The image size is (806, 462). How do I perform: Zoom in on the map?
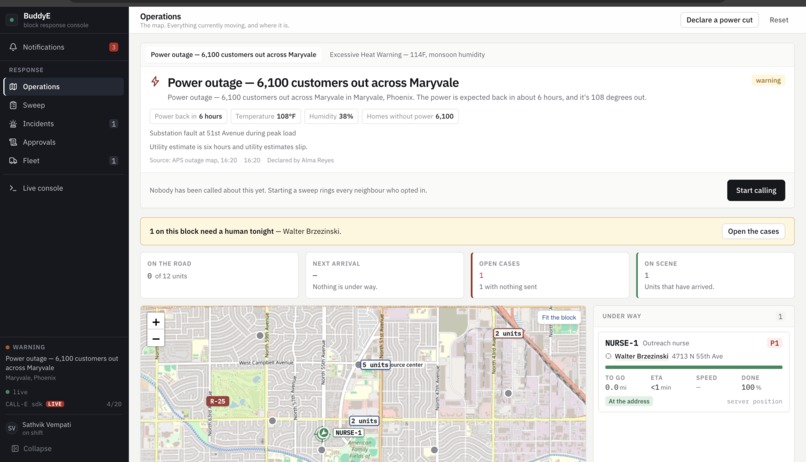coord(156,322)
